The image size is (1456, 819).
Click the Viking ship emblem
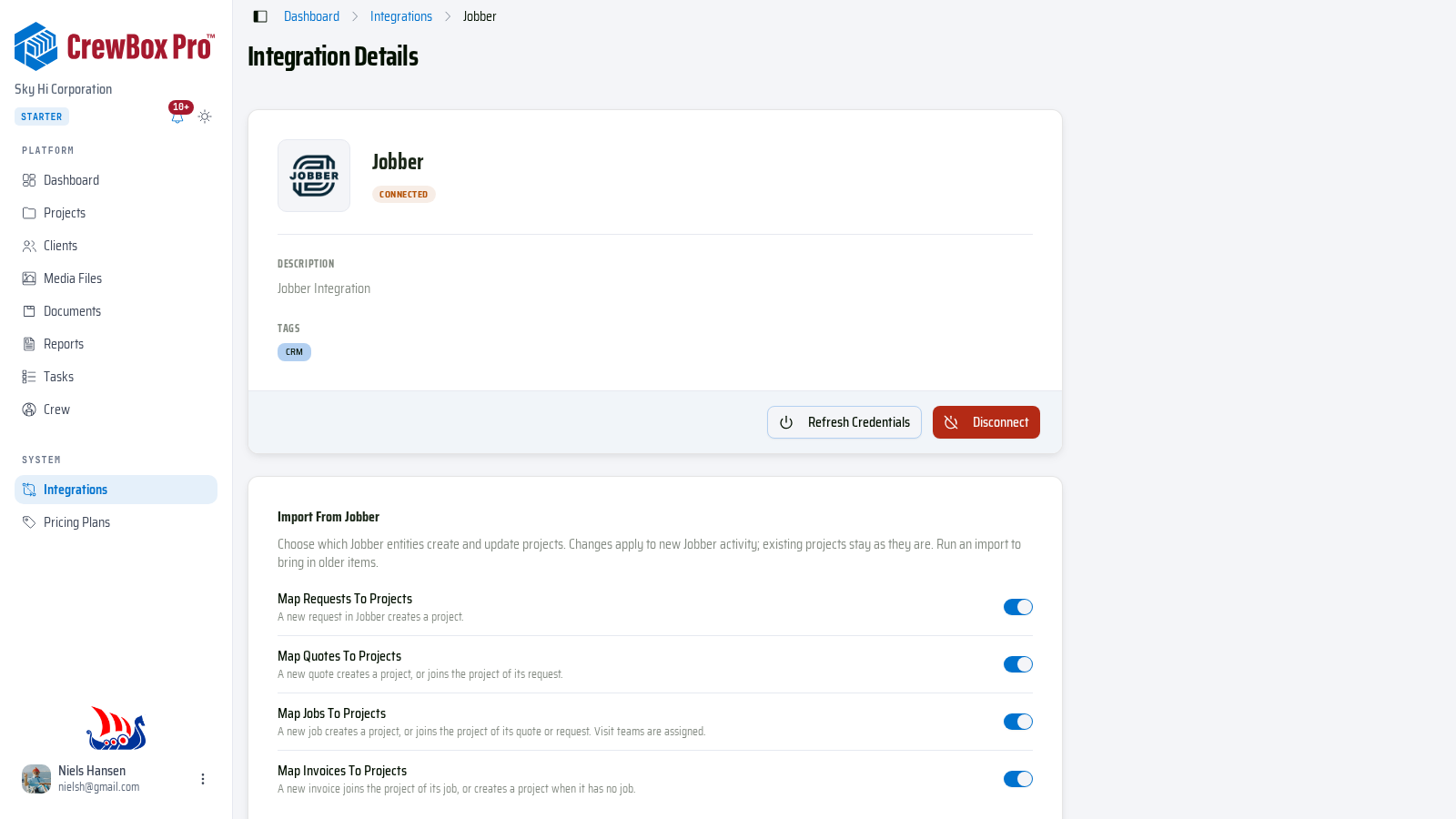tap(116, 728)
